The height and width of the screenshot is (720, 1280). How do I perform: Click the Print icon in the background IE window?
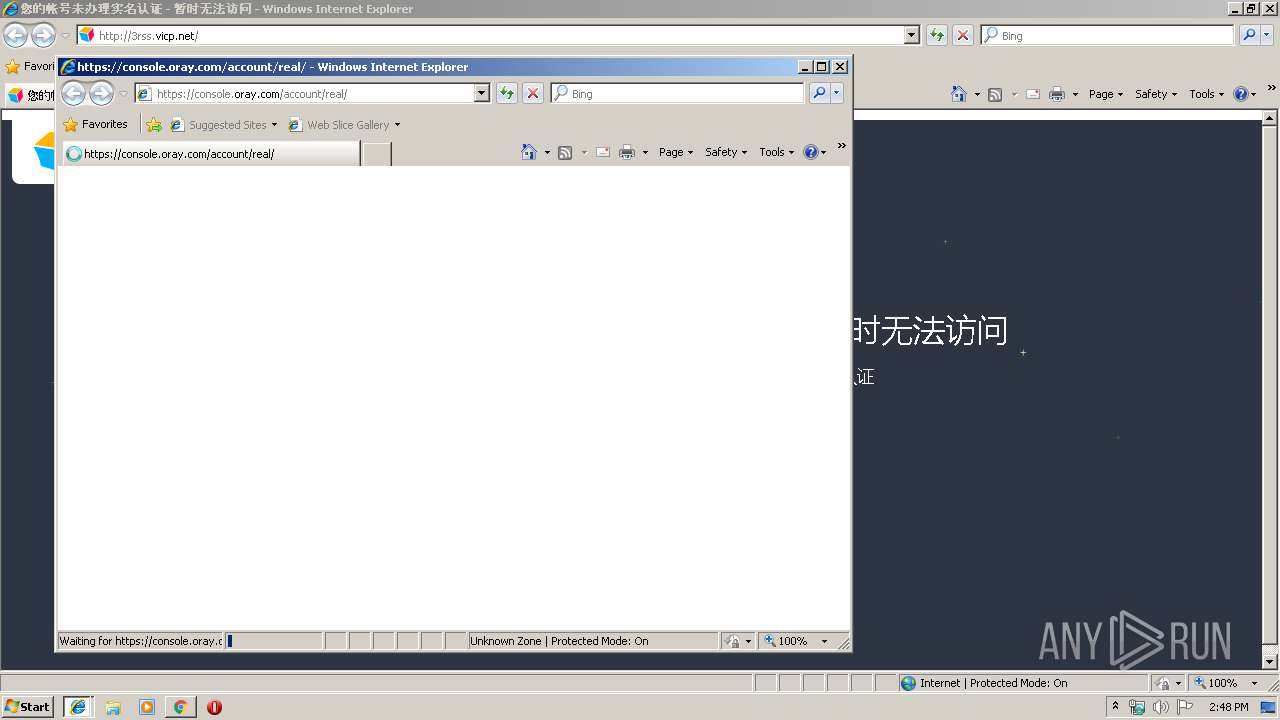coord(1057,94)
